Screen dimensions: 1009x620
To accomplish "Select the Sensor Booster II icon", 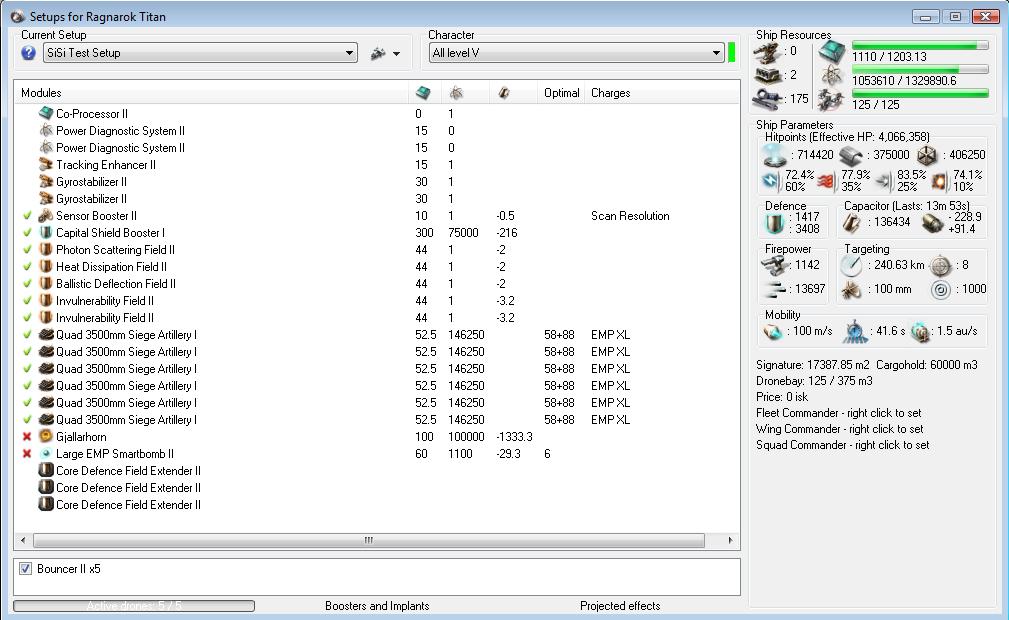I will click(x=46, y=216).
